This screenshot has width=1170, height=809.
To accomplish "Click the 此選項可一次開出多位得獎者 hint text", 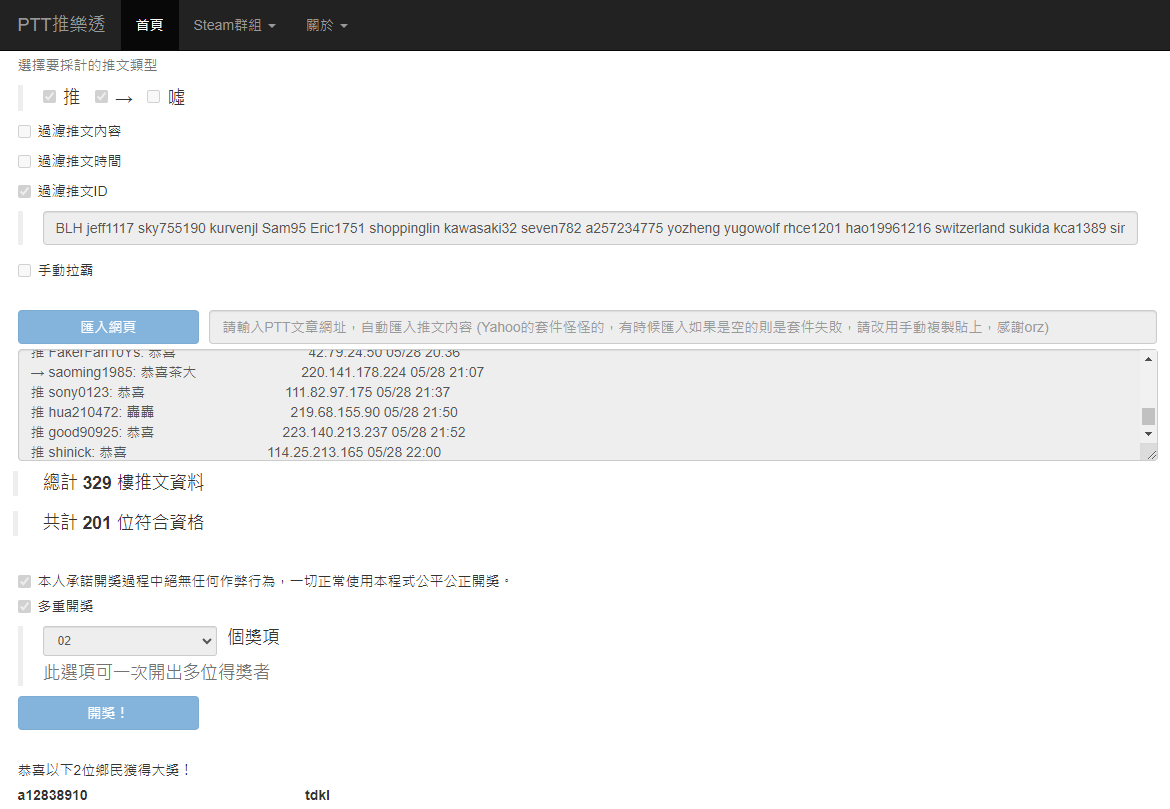I will [156, 672].
